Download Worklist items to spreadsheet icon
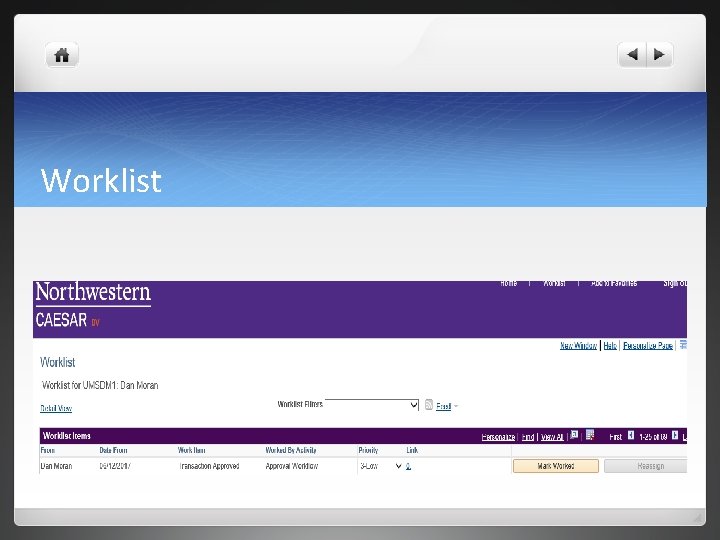 pyautogui.click(x=590, y=434)
